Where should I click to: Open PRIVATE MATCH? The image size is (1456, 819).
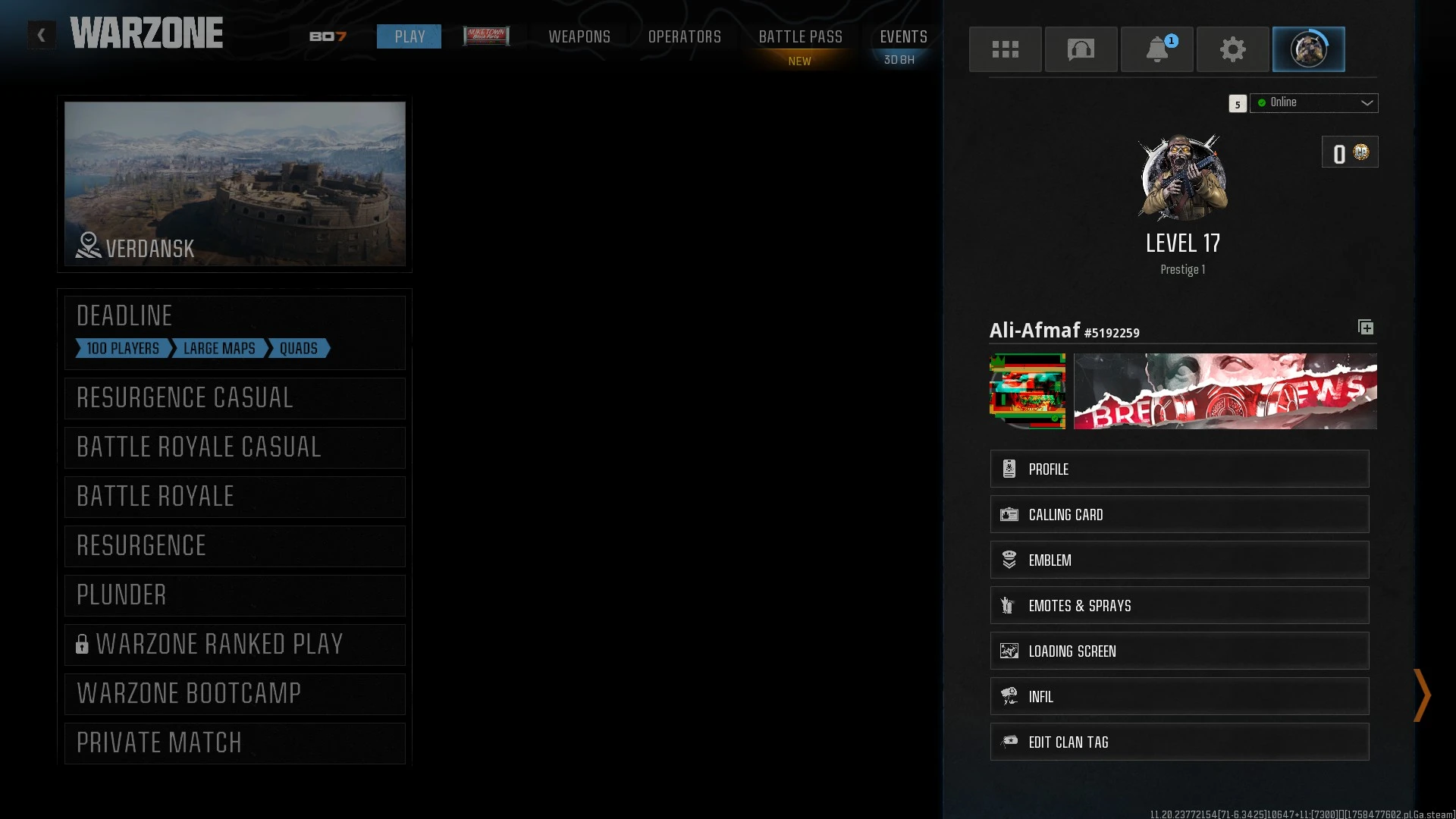point(235,743)
